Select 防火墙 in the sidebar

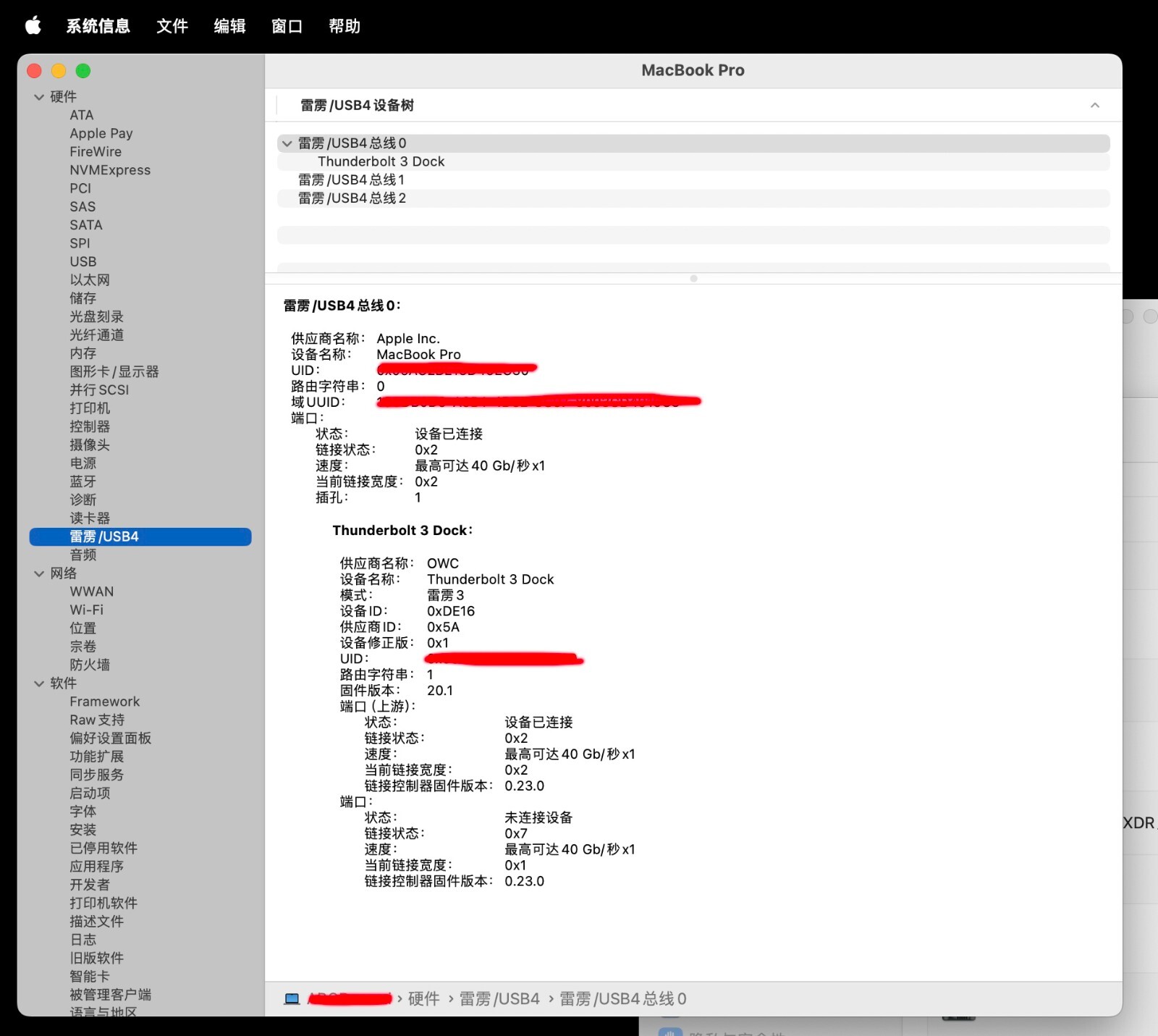(x=90, y=665)
